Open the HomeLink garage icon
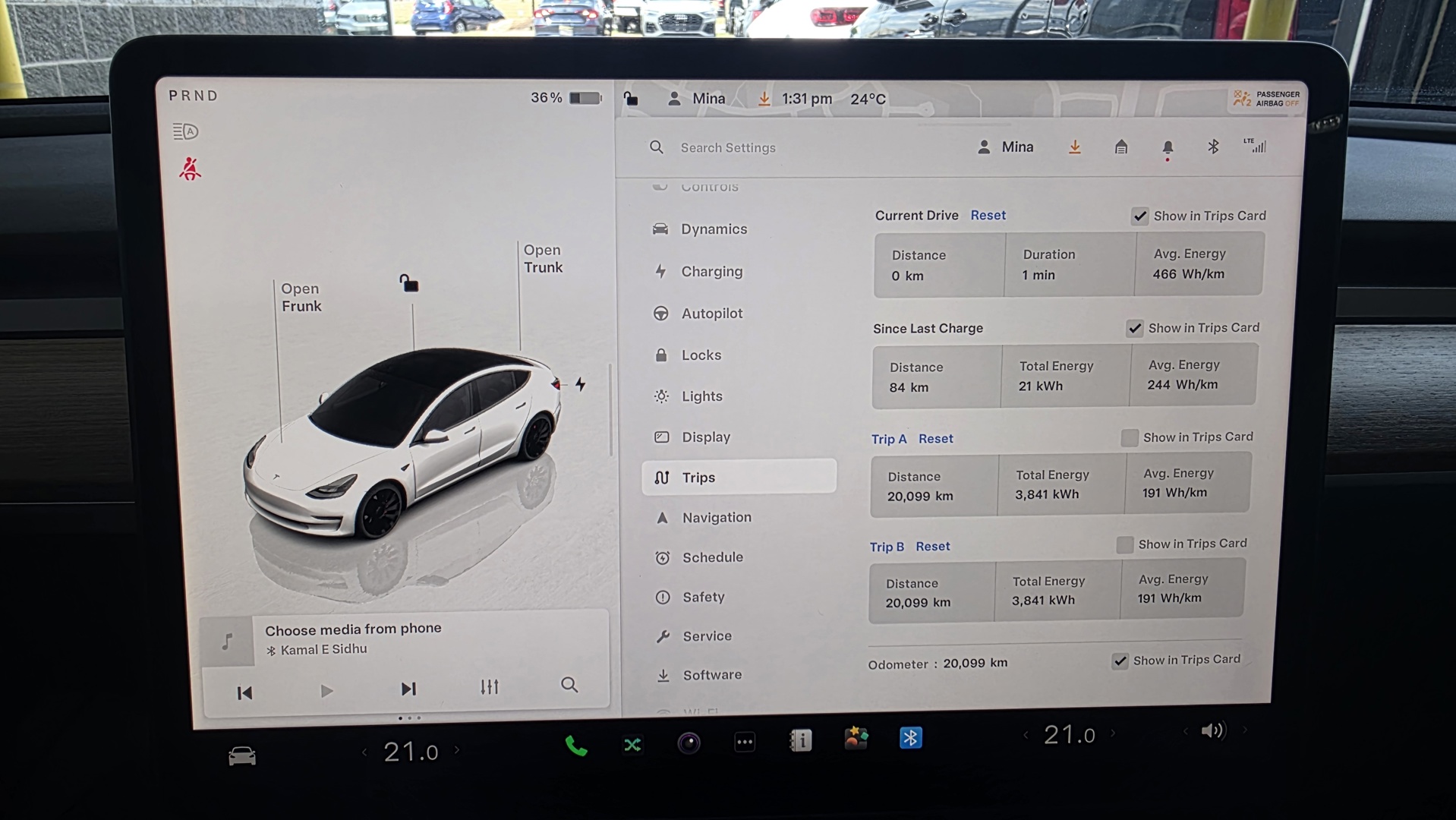This screenshot has height=820, width=1456. 1120,147
